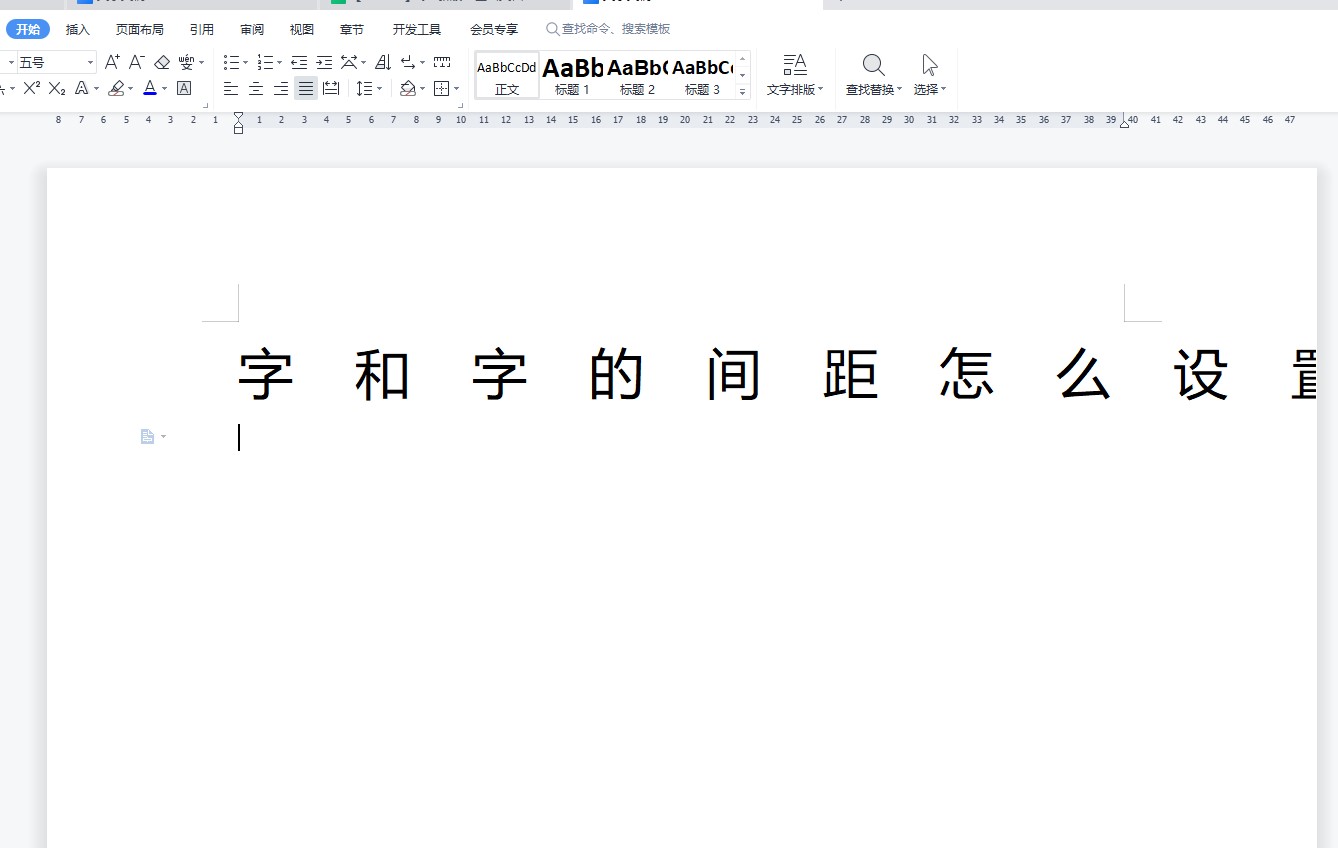
Task: Center align the text
Action: 256,88
